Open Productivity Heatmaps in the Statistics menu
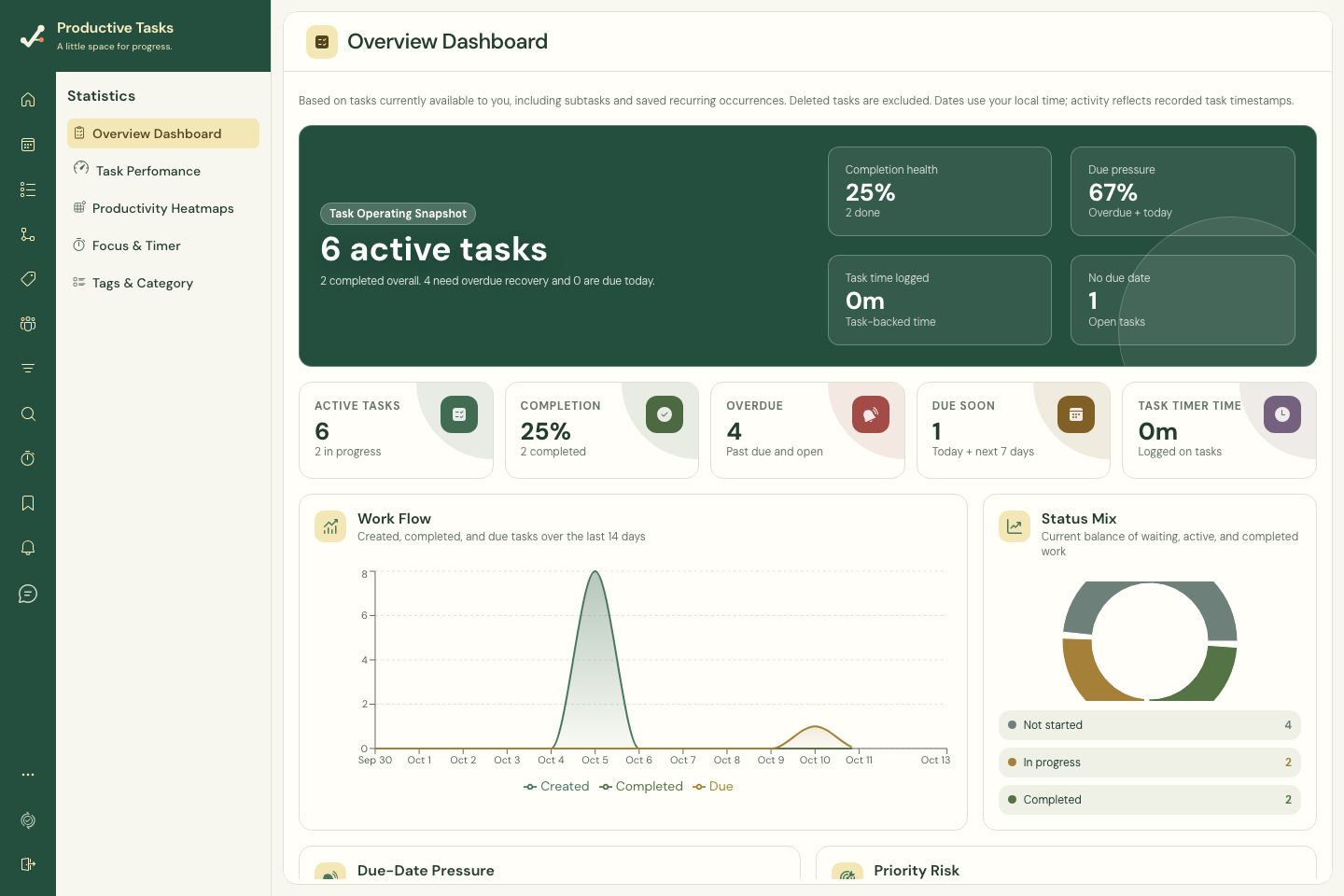The height and width of the screenshot is (896, 1344). [x=163, y=208]
